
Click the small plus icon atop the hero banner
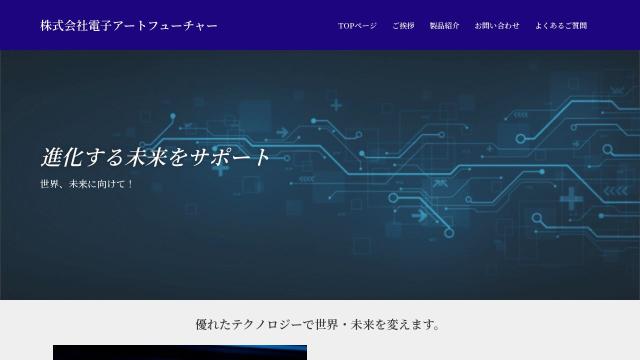click(336, 105)
